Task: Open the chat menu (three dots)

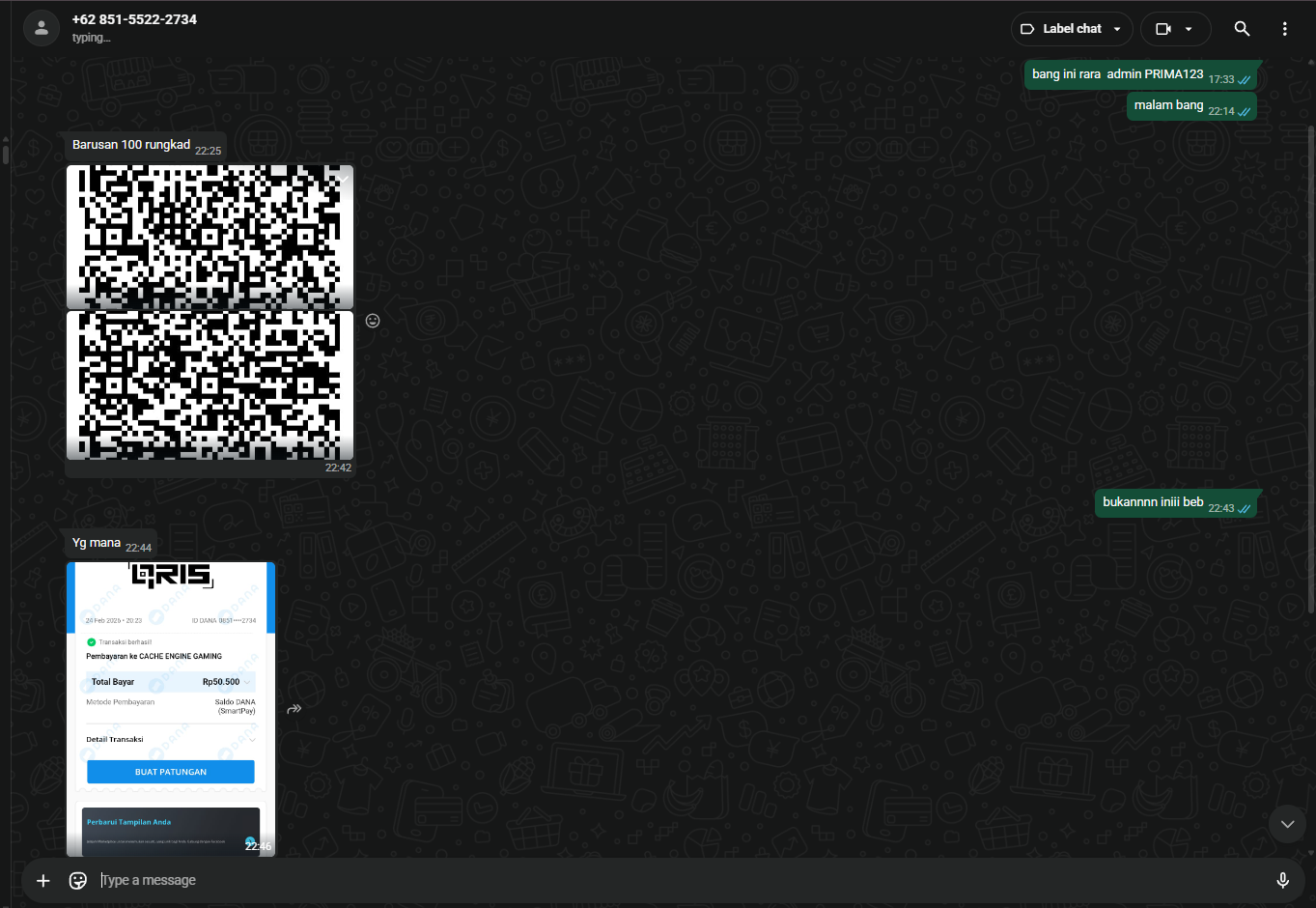Action: pos(1284,29)
